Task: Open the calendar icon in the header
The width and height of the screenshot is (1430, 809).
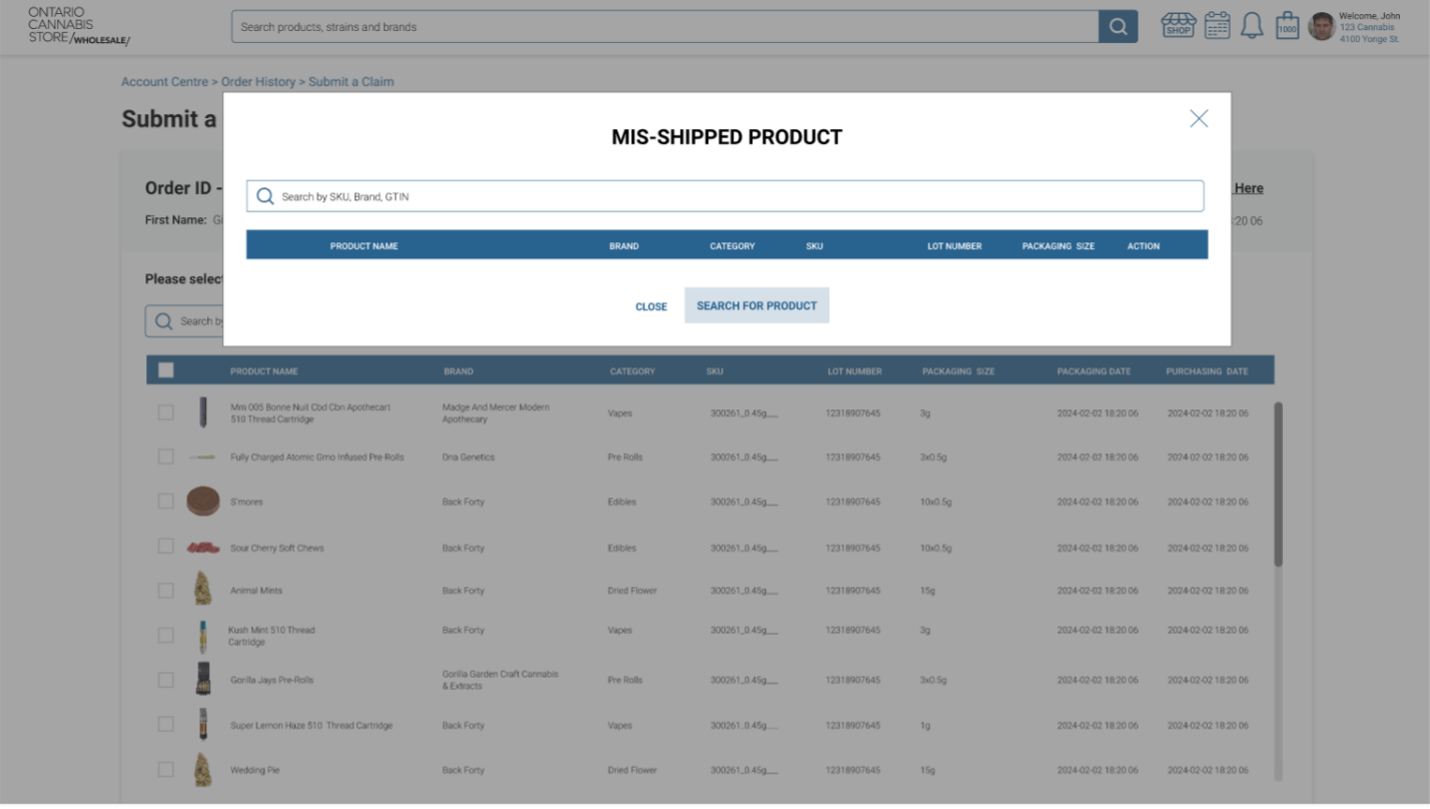Action: (x=1217, y=26)
